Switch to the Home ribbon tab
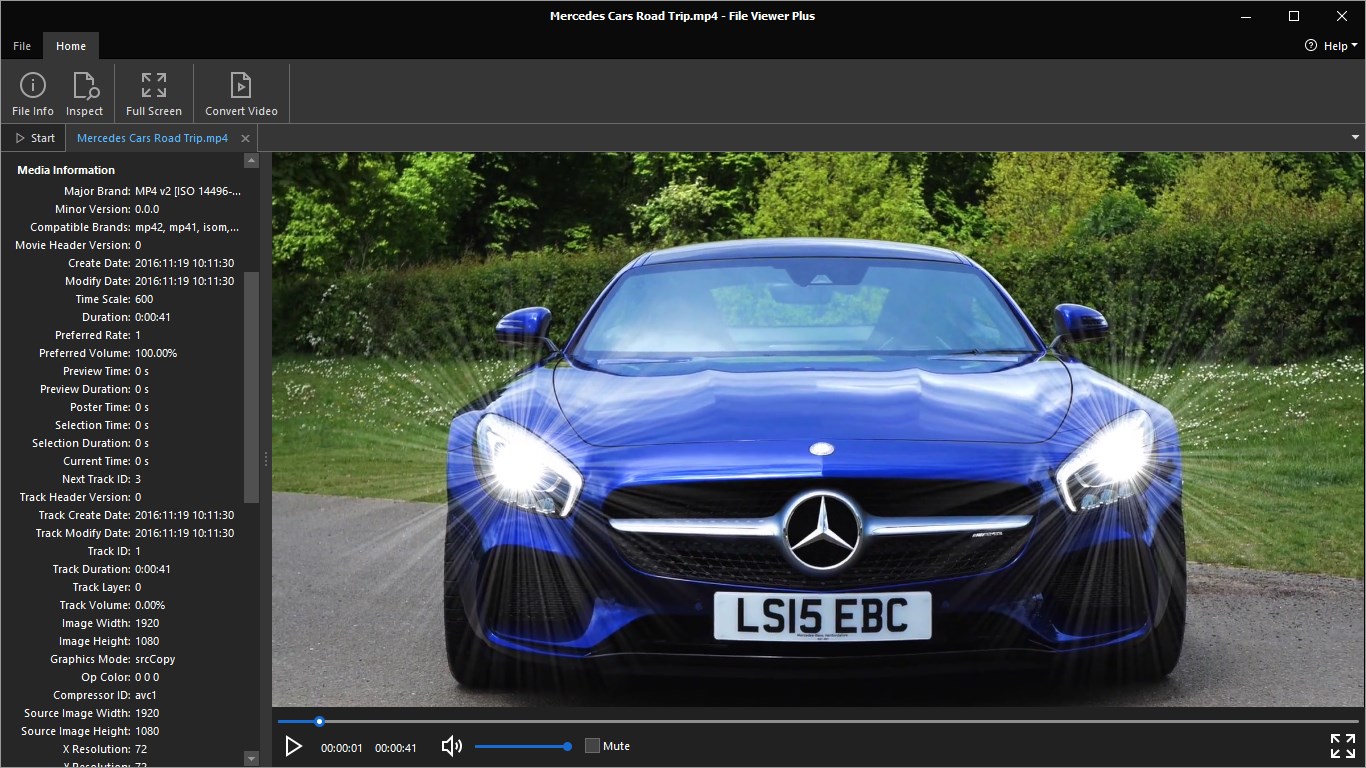1366x768 pixels. point(71,46)
